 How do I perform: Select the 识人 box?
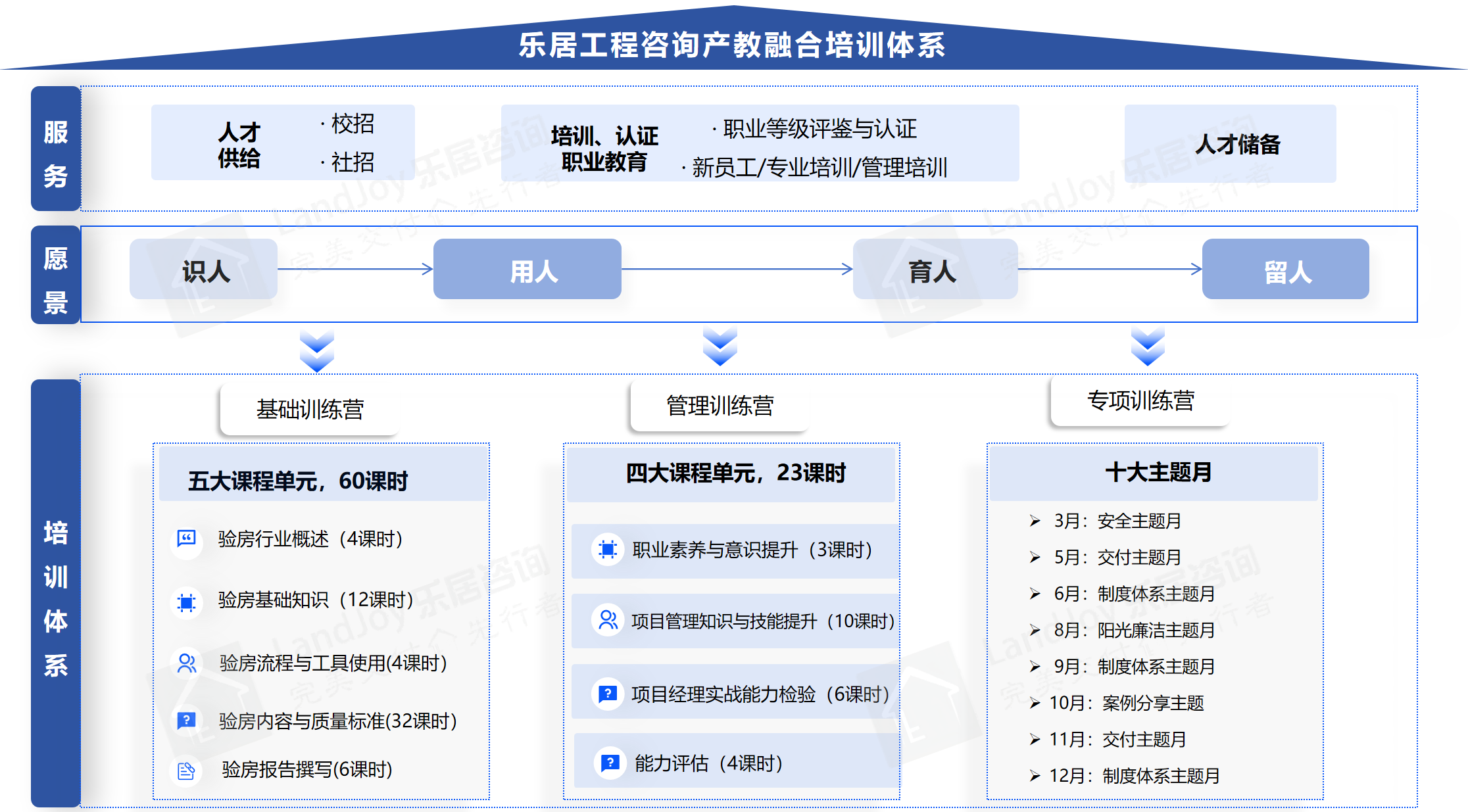click(x=203, y=269)
